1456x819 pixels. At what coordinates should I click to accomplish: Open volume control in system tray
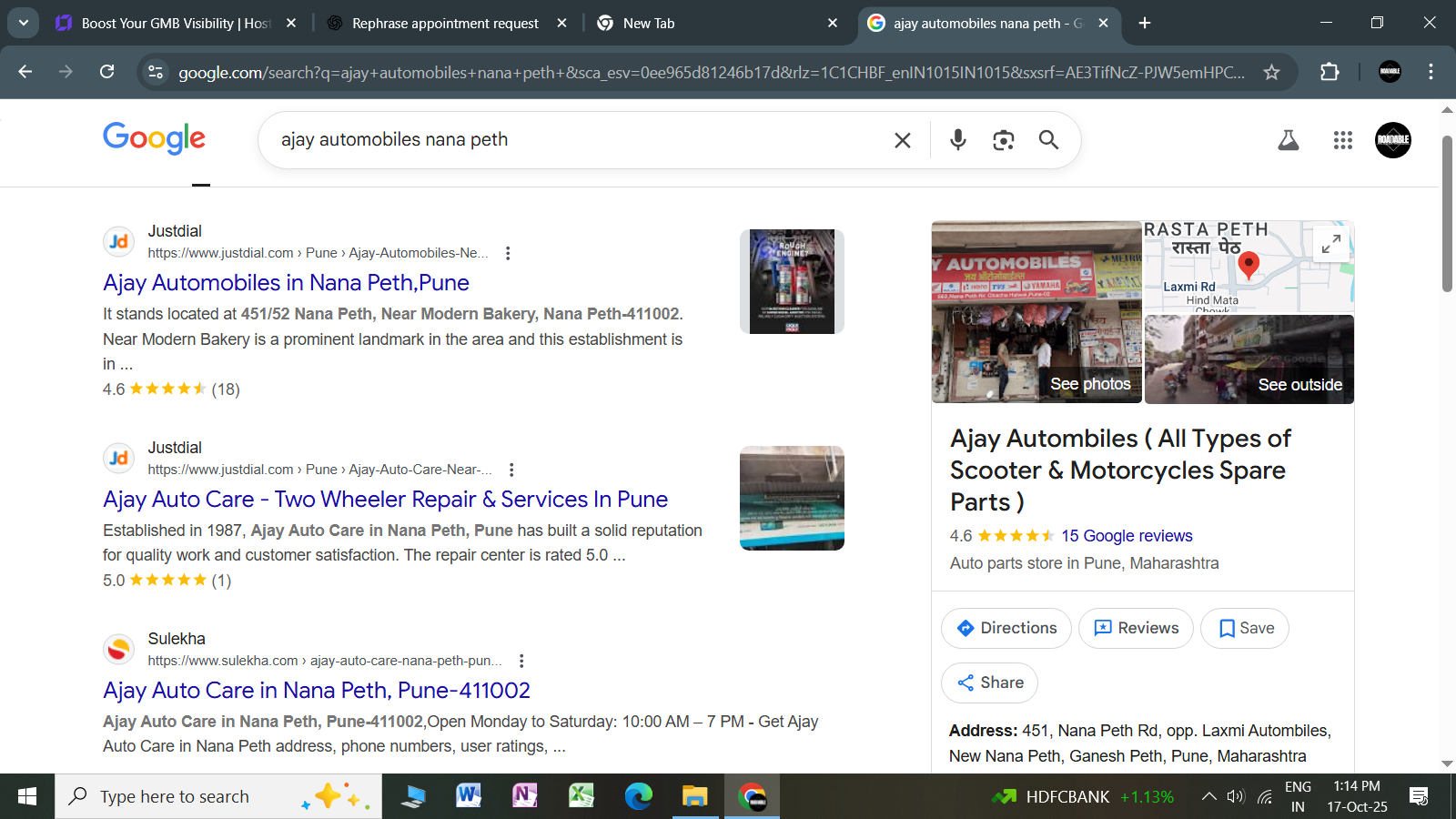(x=1235, y=796)
